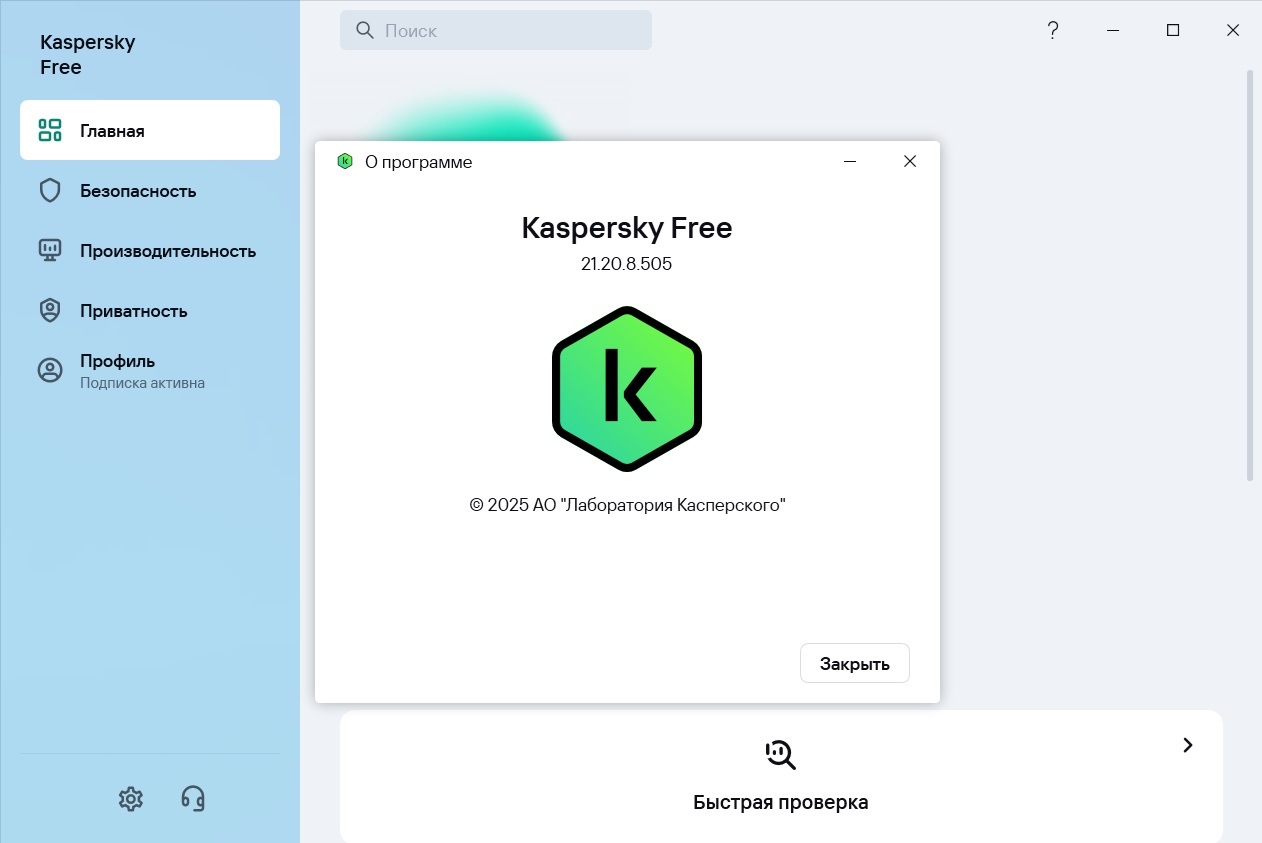Minimize the main Kaspersky window

1113,30
